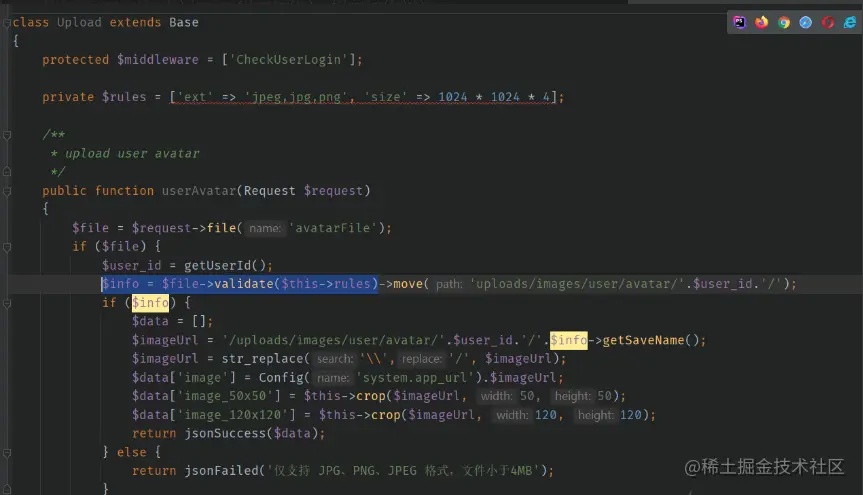Click the 'else' keyword
This screenshot has height=495, width=863.
pos(132,452)
